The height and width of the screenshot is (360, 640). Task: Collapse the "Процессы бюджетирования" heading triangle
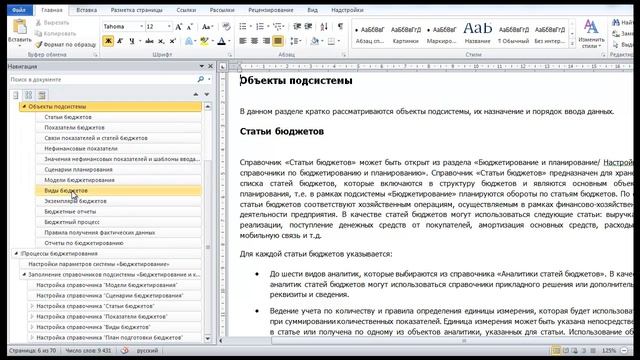click(16, 253)
